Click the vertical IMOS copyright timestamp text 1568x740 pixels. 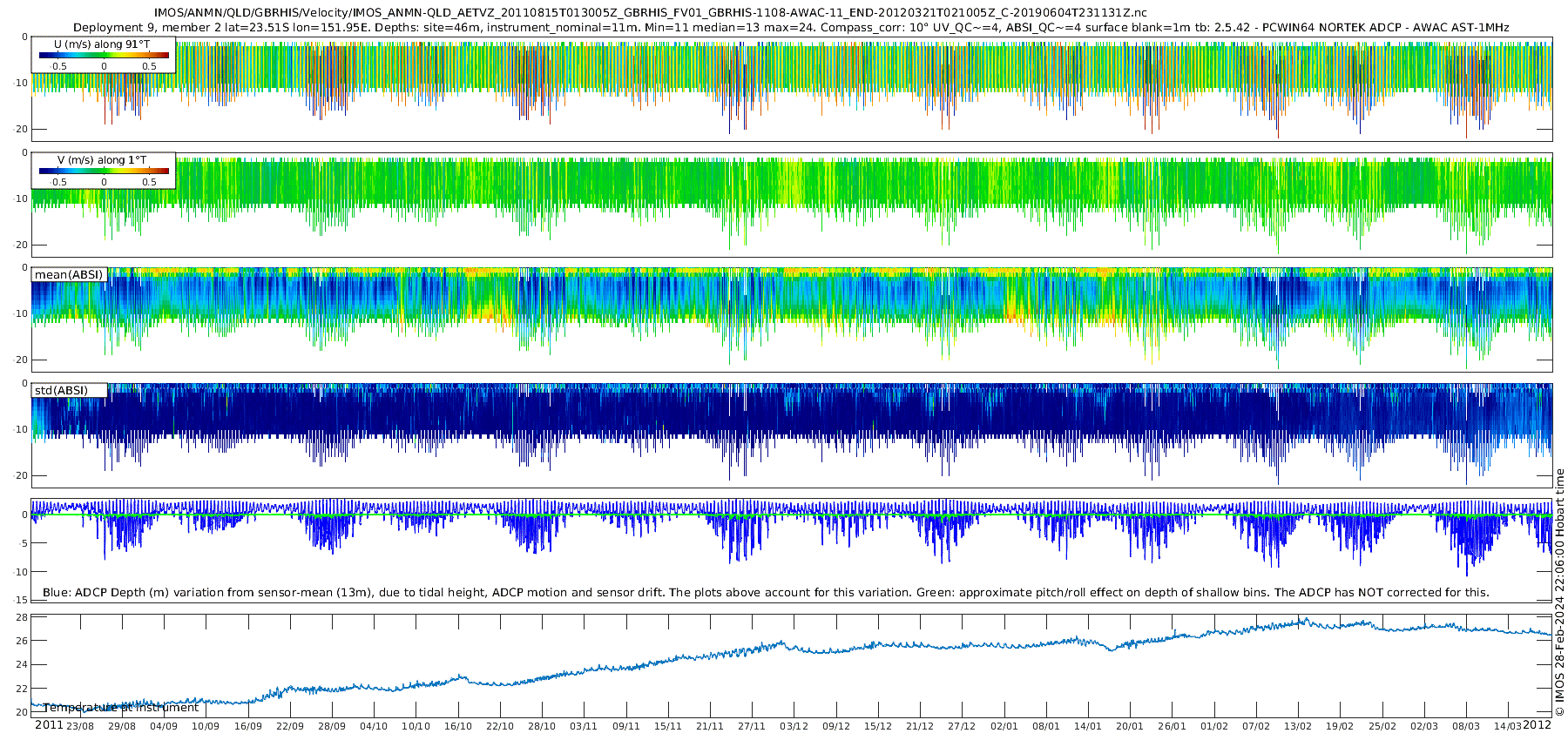1559,592
